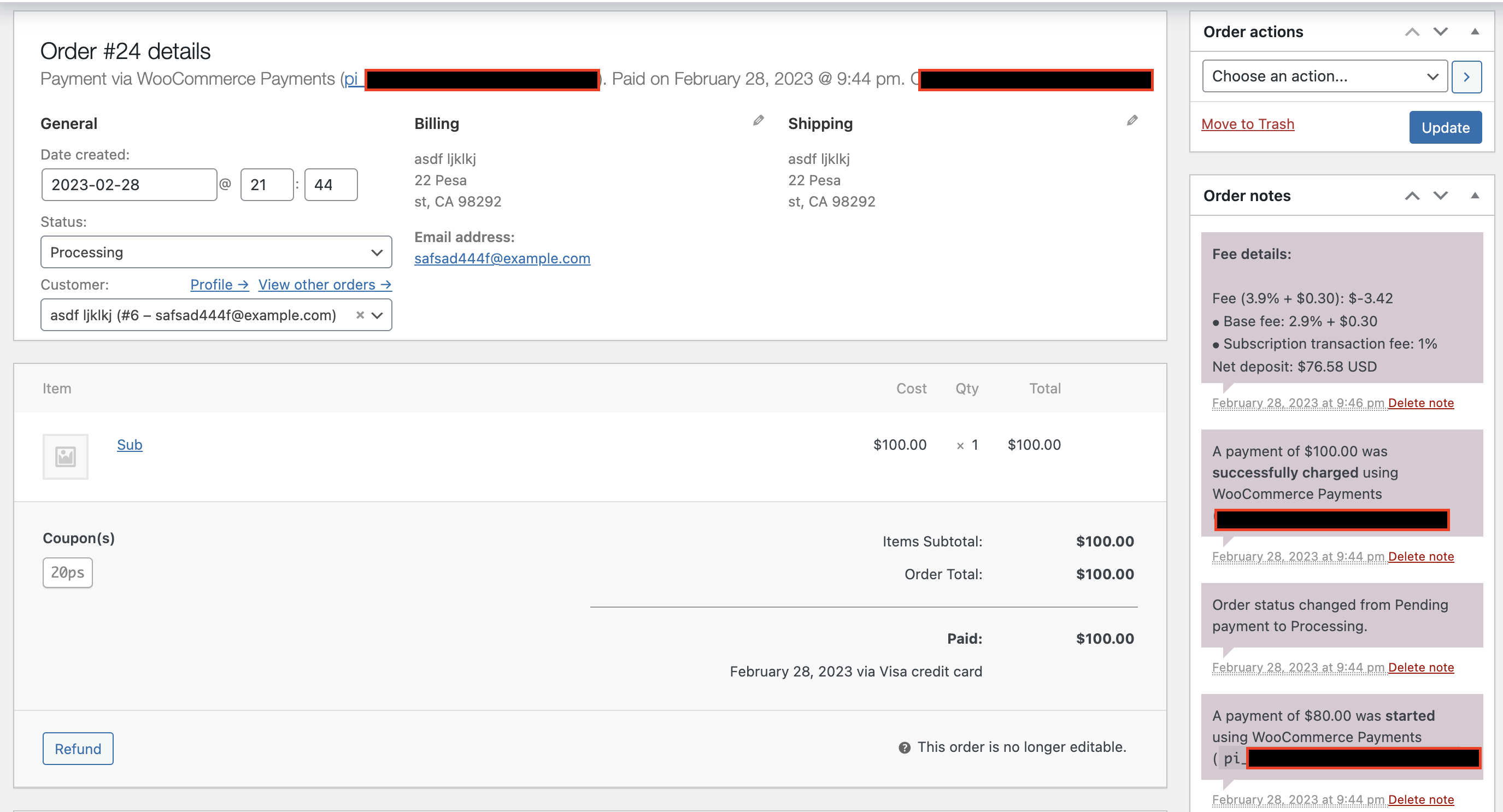
Task: Click the Date created input field
Action: pyautogui.click(x=129, y=184)
